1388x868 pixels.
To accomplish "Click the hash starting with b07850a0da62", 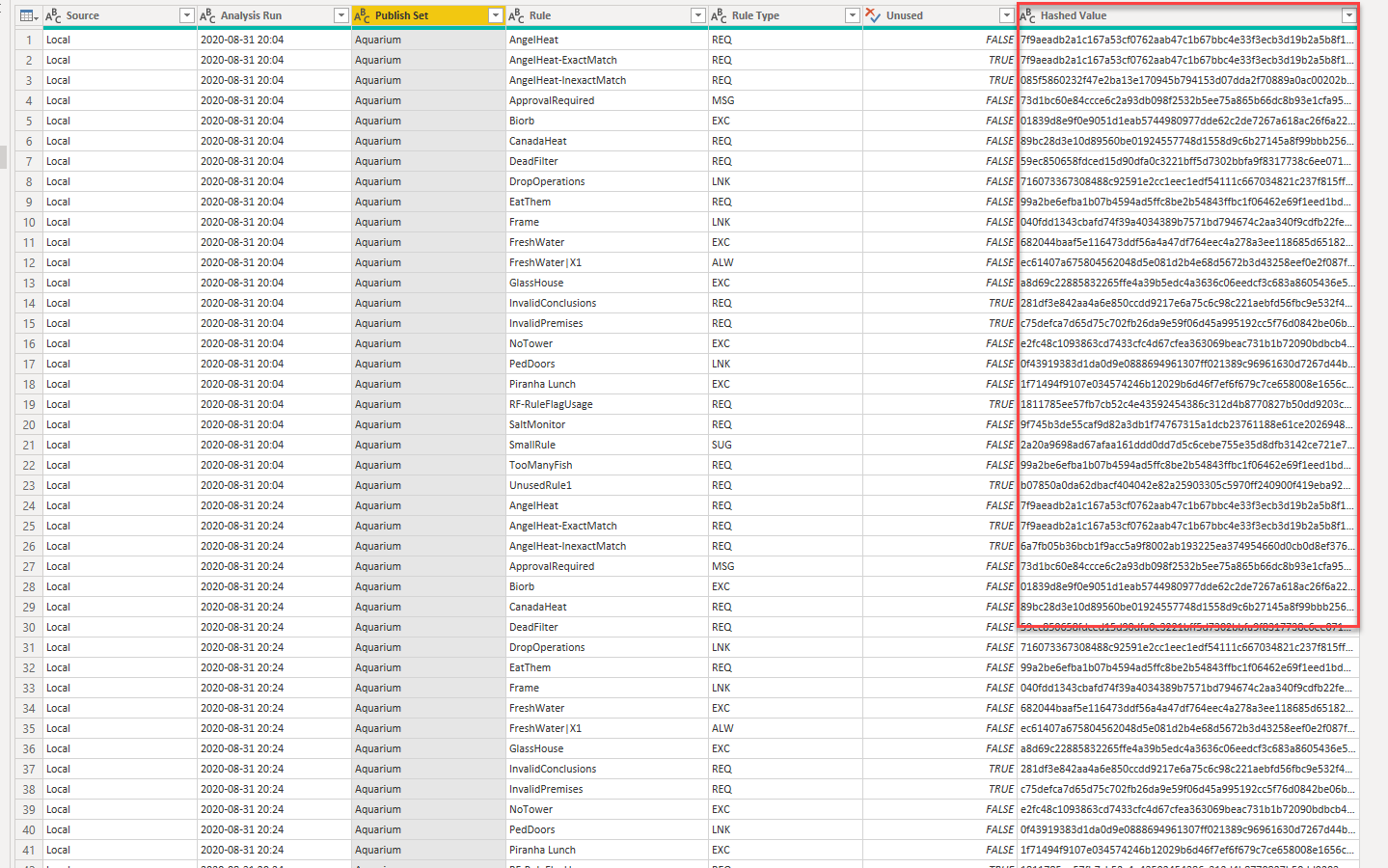I will point(1187,485).
